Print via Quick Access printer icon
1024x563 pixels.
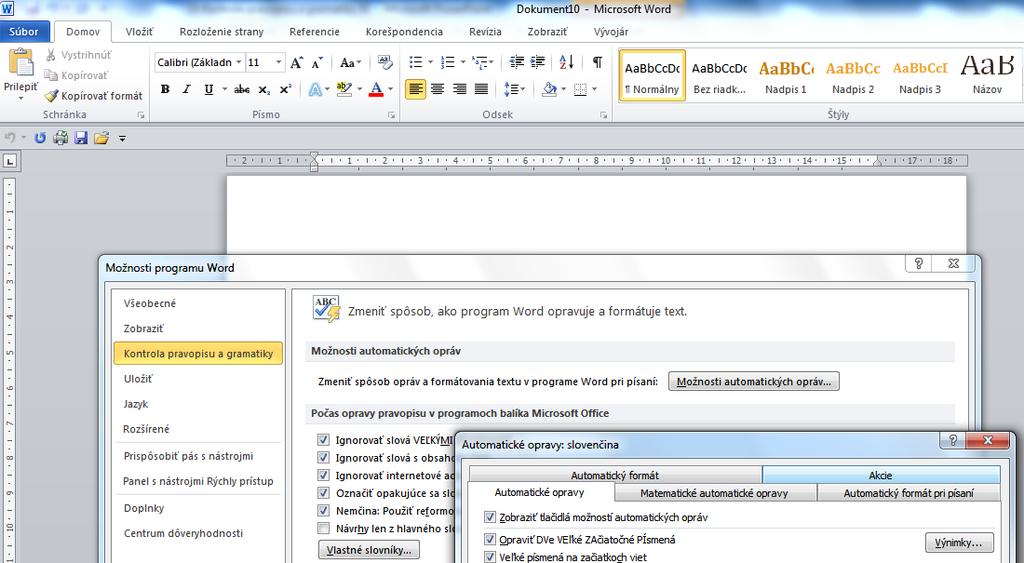[61, 138]
